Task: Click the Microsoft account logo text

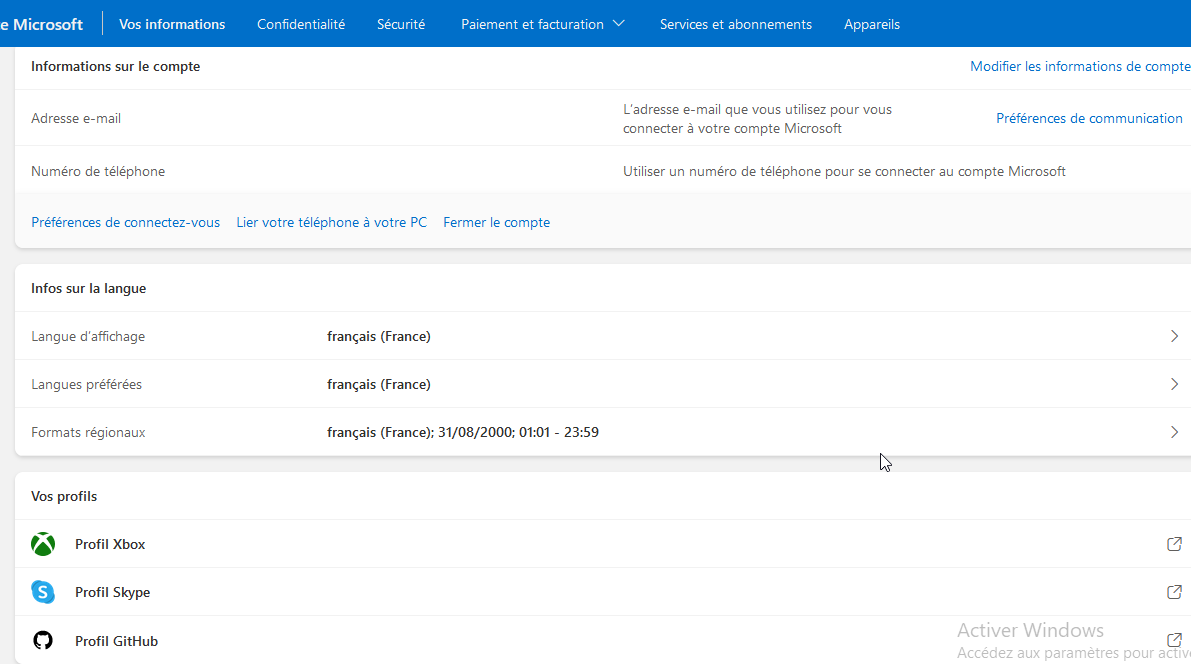Action: point(42,24)
